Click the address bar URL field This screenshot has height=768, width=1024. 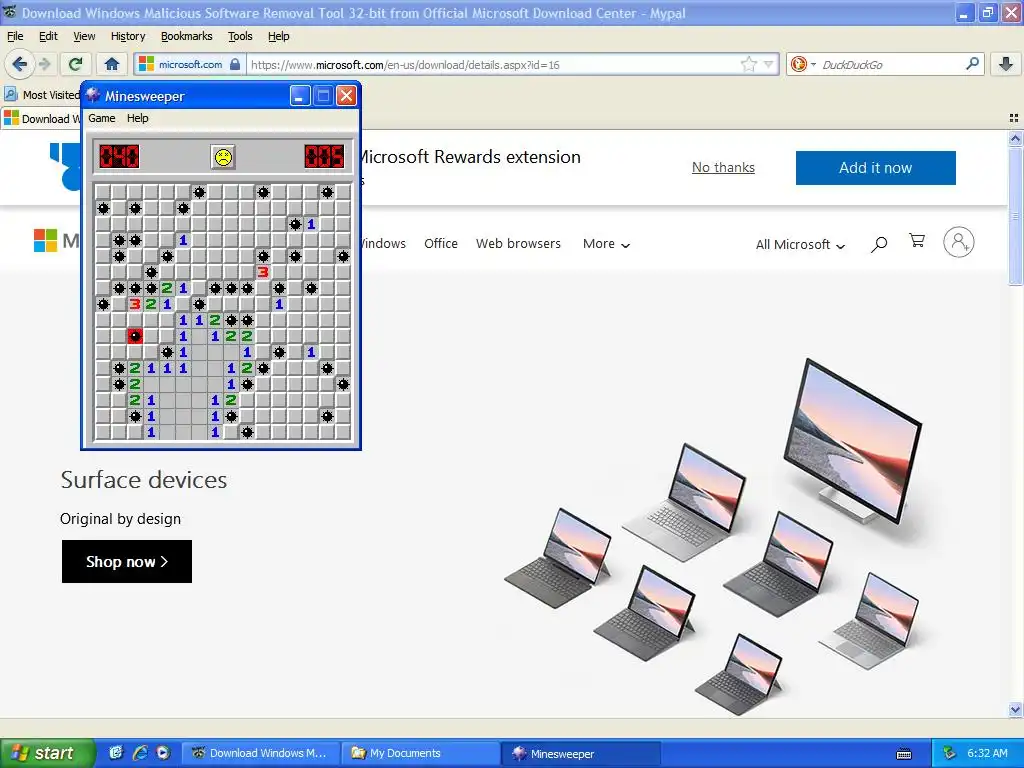pyautogui.click(x=494, y=65)
